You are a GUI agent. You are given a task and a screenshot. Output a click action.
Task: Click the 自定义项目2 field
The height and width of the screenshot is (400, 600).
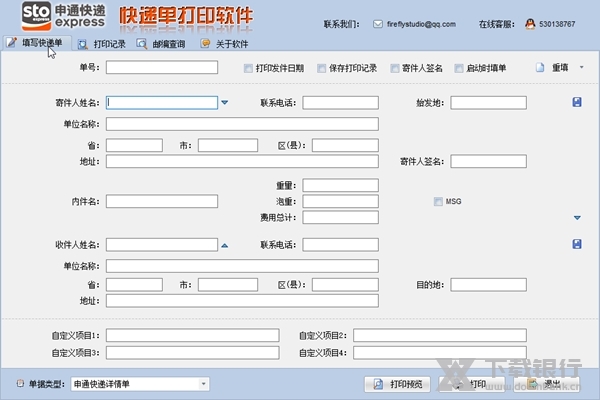(x=440, y=335)
